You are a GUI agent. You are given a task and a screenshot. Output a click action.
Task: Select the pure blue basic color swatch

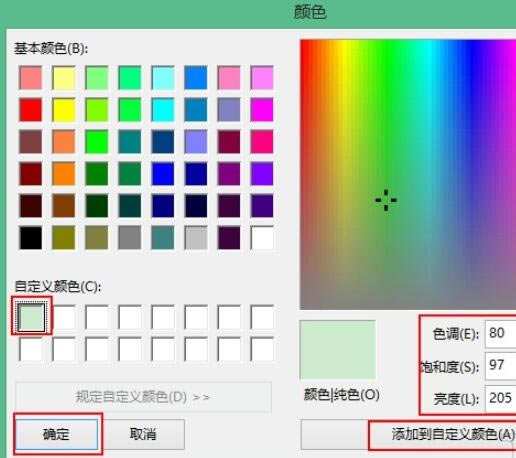[163, 174]
